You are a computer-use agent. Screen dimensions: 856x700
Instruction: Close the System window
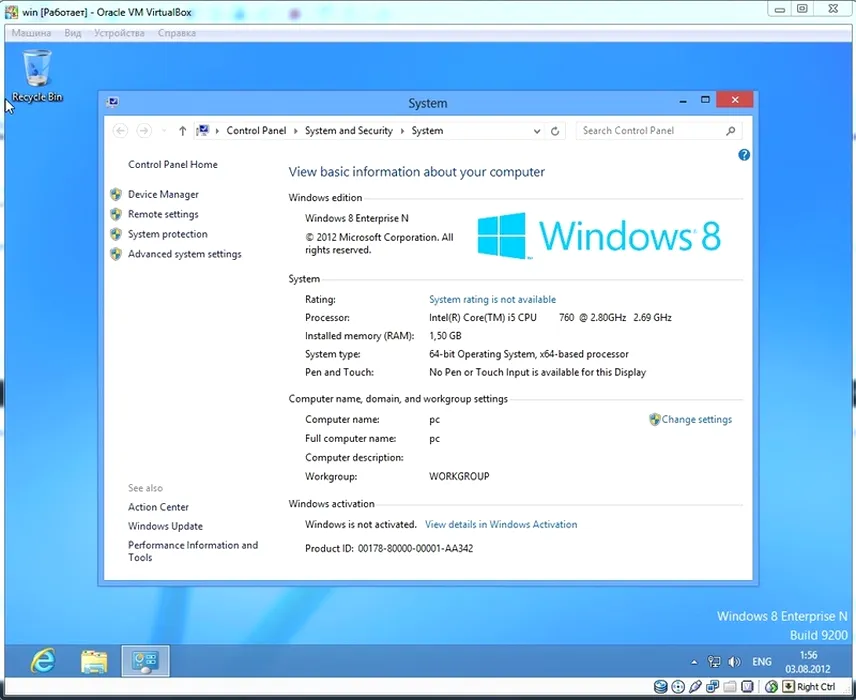pos(735,99)
